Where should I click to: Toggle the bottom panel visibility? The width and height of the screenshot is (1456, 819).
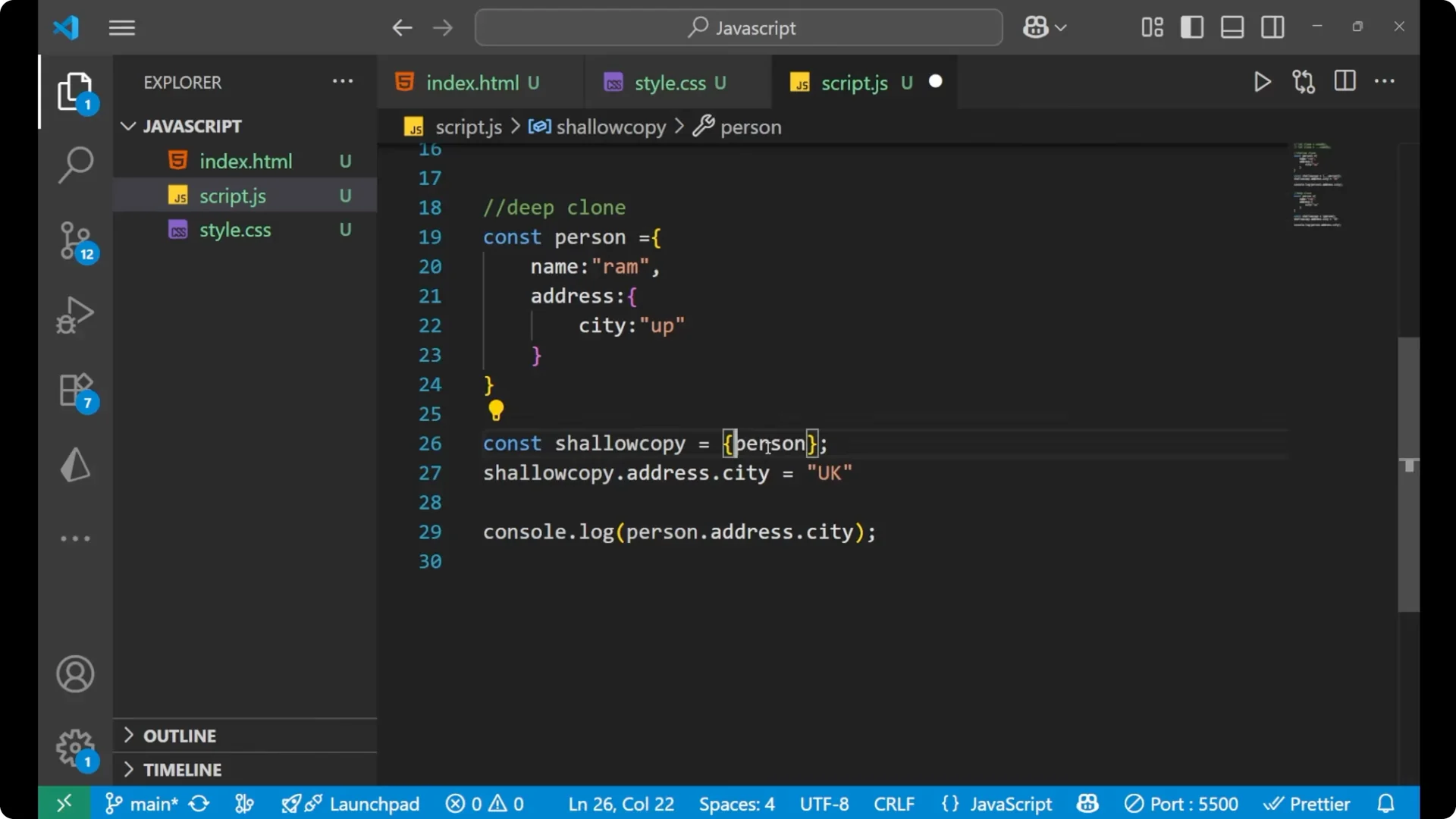tap(1232, 27)
